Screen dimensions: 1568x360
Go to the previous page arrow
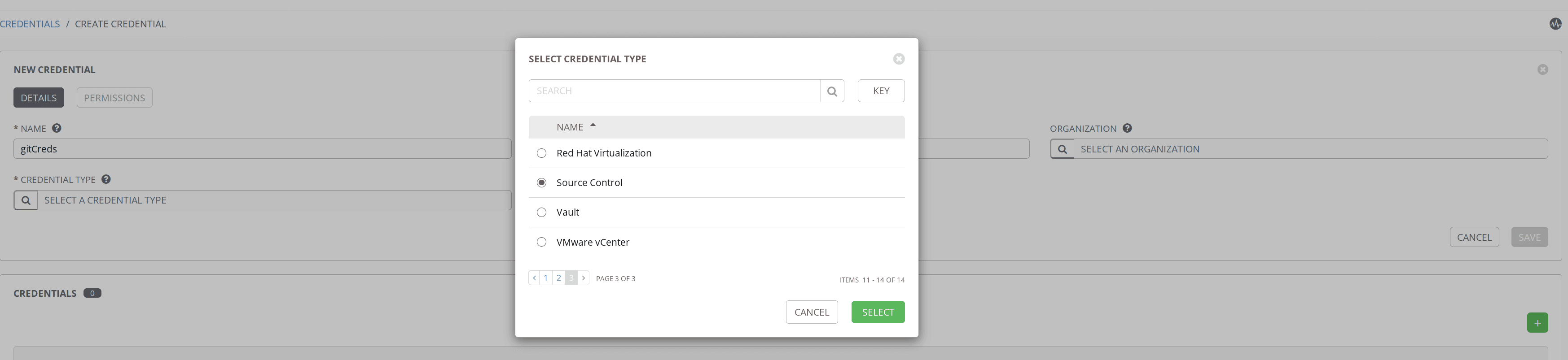534,278
